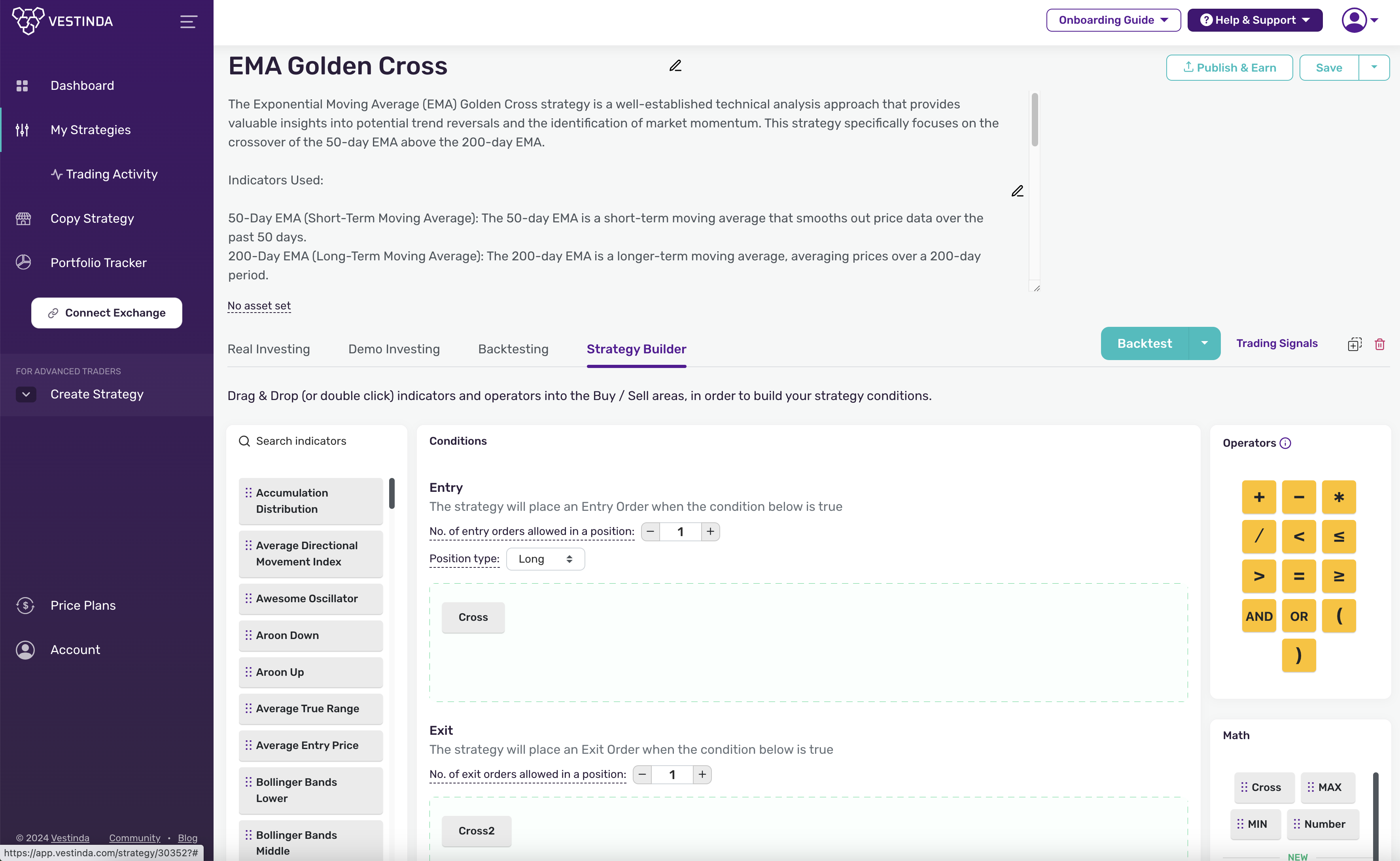Viewport: 1400px width, 861px height.
Task: Add the less-than-or-equal operator
Action: coord(1339,537)
